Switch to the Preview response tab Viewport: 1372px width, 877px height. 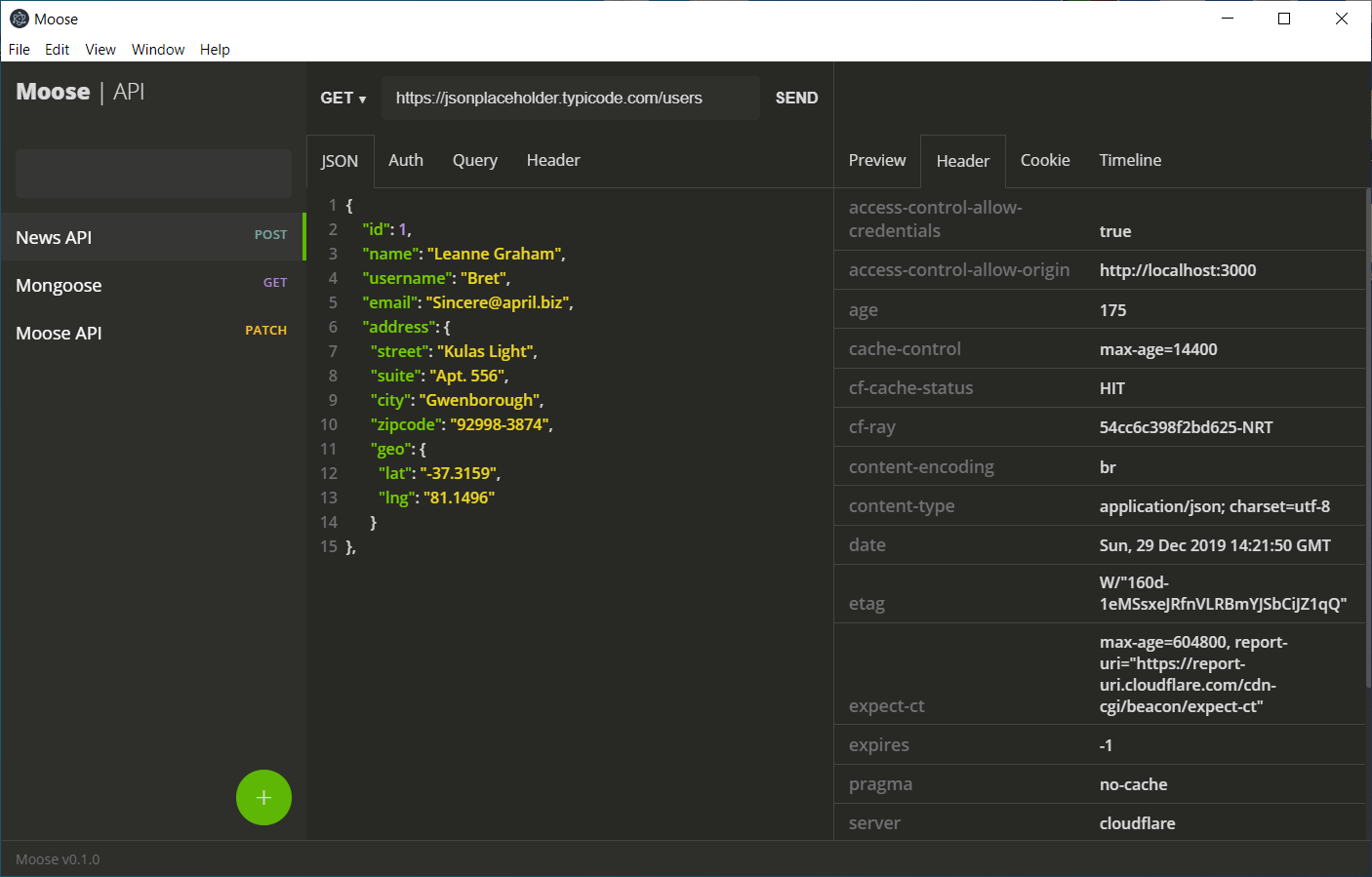(876, 160)
